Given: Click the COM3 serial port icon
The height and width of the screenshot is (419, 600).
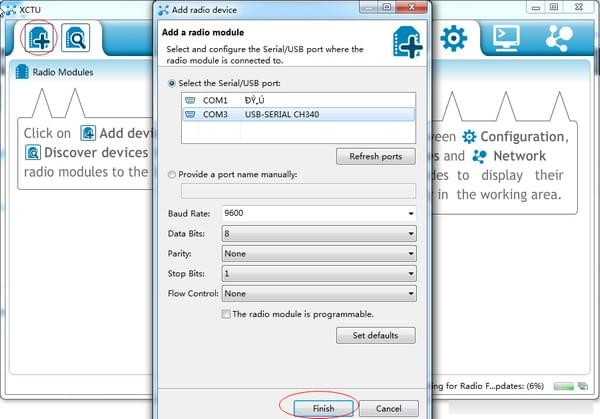Looking at the screenshot, I should pos(190,114).
